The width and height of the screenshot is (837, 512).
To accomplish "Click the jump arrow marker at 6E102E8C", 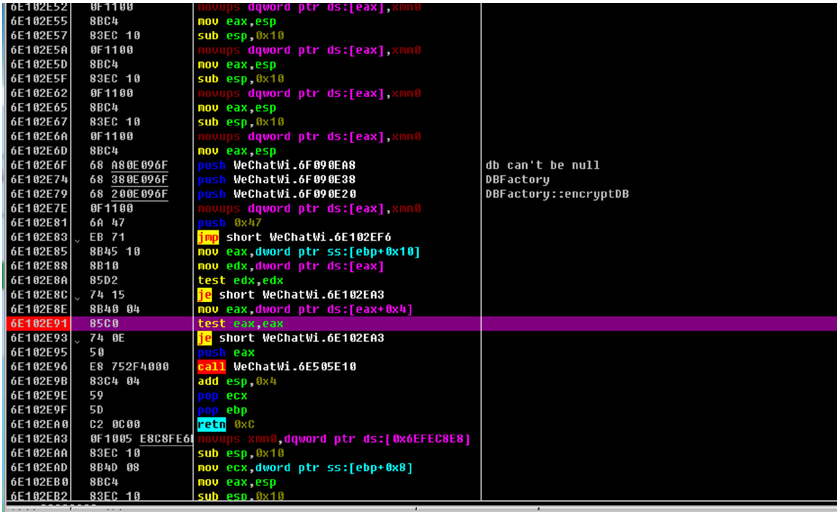I will coord(77,296).
